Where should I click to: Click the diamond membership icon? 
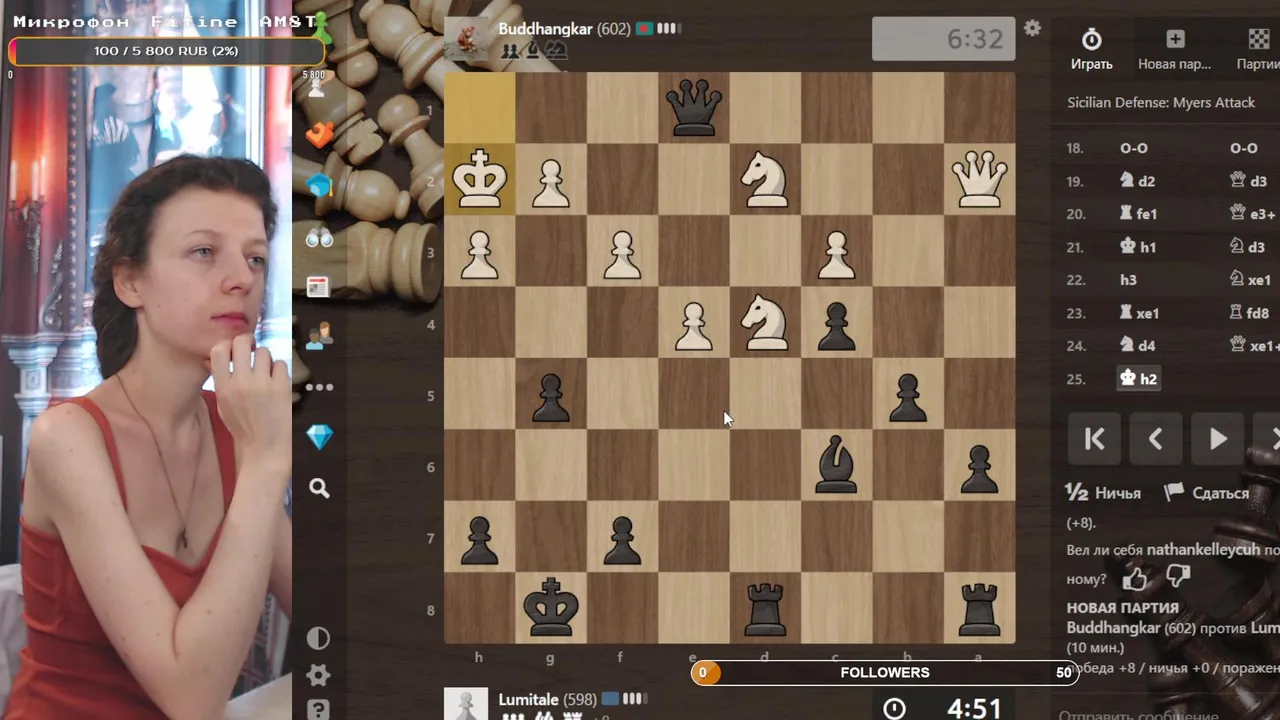coord(319,437)
